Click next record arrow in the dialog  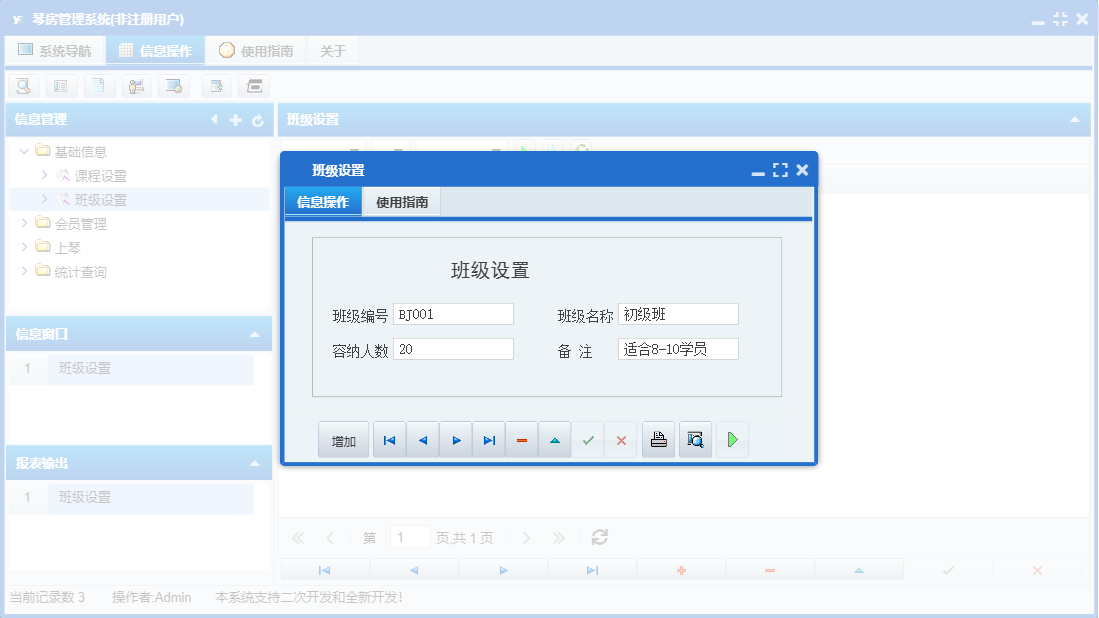(455, 439)
